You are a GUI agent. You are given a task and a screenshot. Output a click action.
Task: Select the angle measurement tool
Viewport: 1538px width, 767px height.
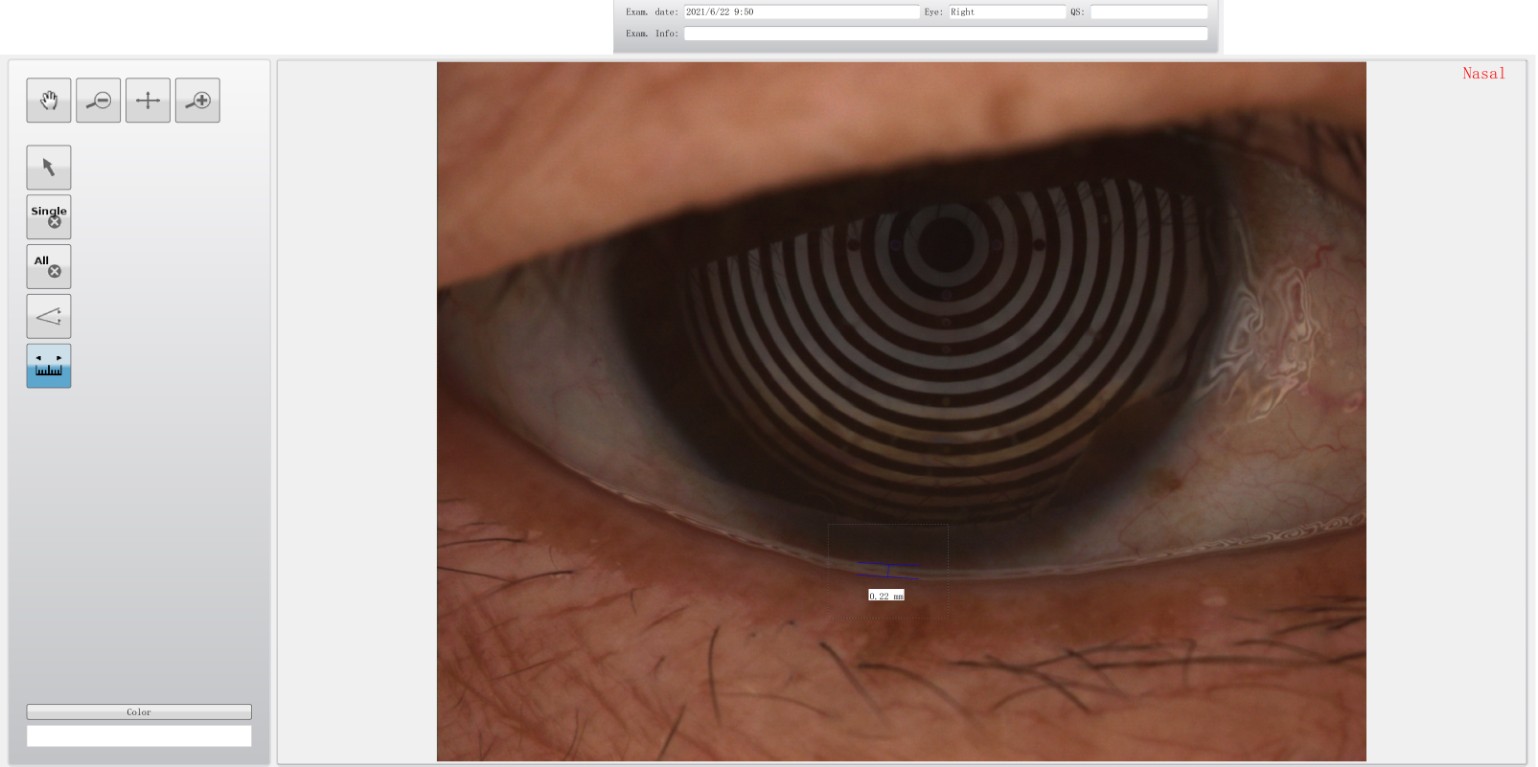pyautogui.click(x=49, y=316)
